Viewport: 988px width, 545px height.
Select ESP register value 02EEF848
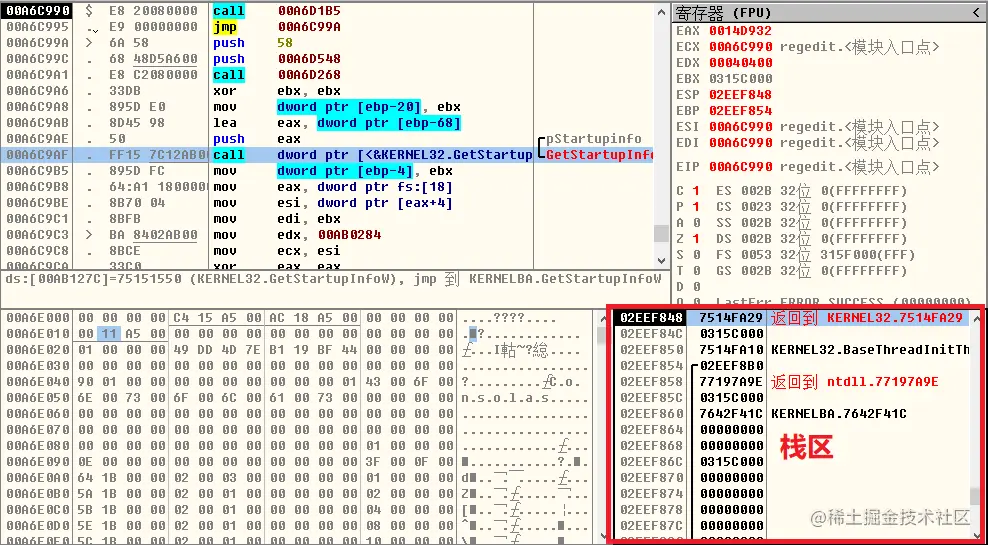tap(740, 95)
